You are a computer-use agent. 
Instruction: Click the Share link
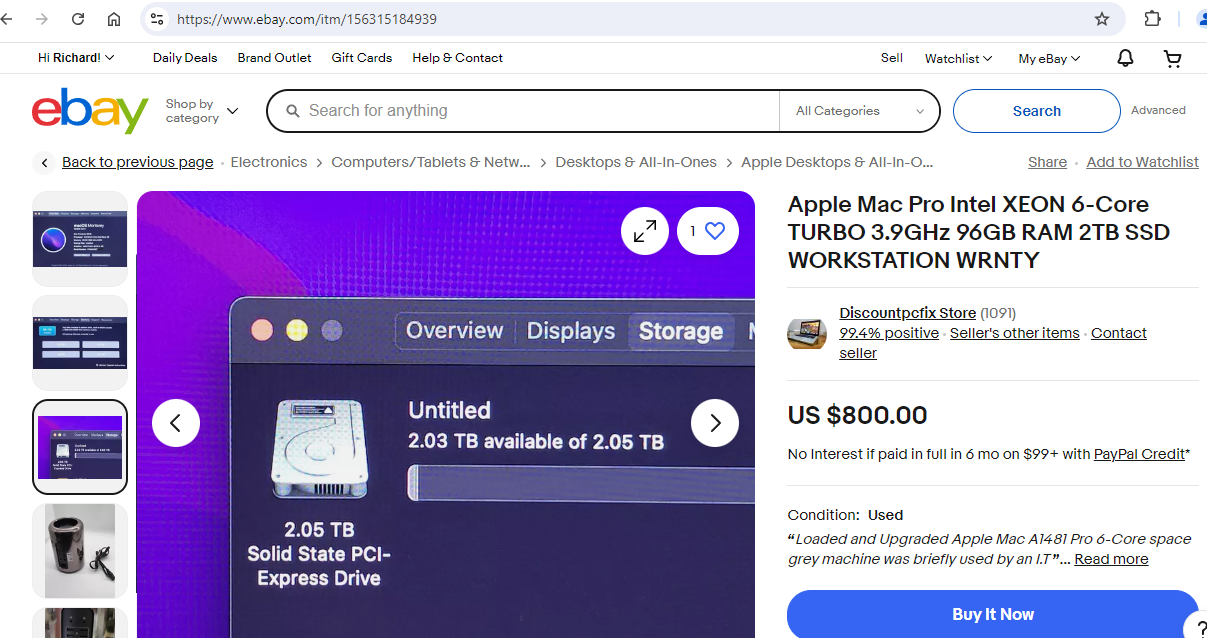coord(1047,162)
